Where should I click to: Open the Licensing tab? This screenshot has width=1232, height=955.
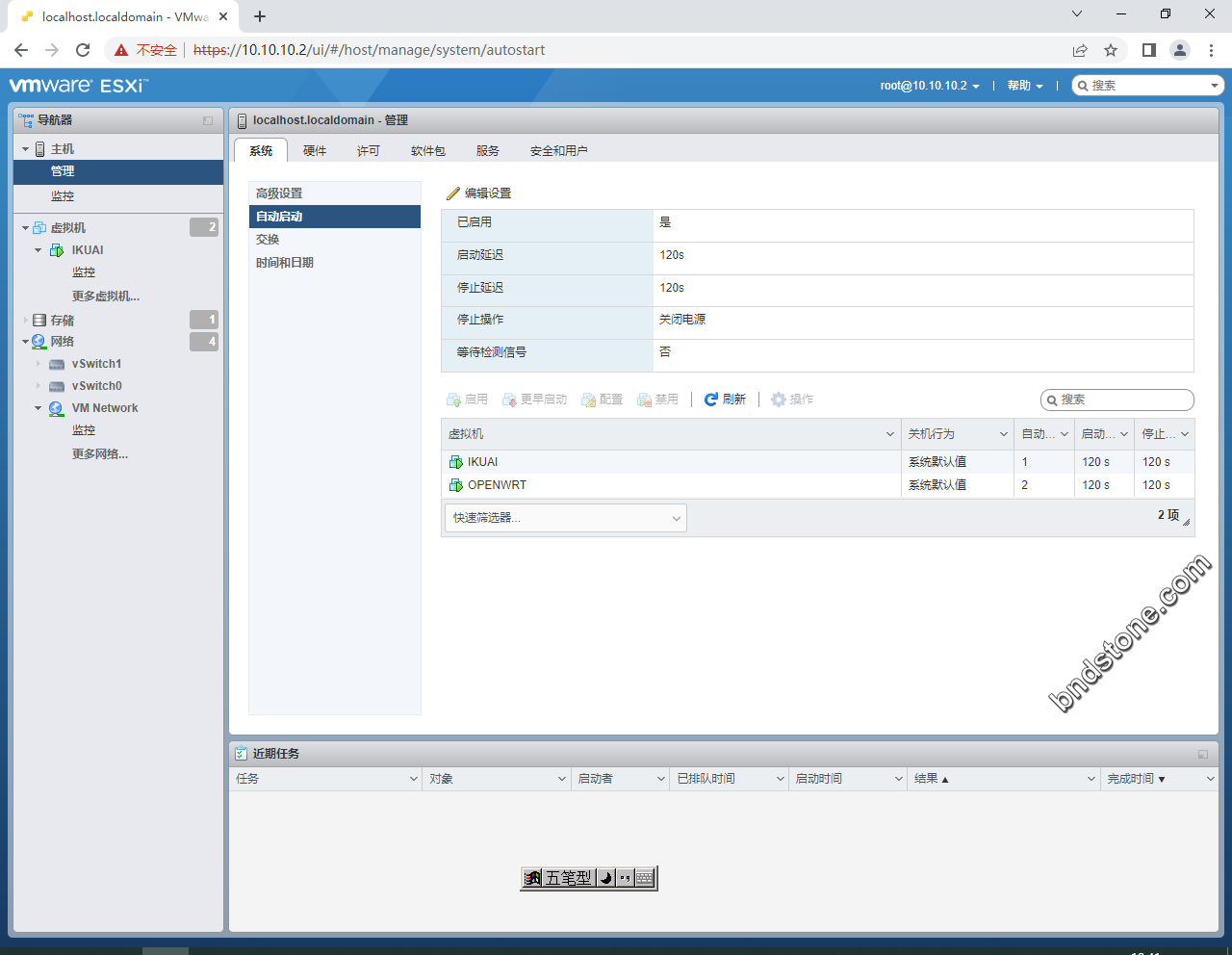point(369,151)
